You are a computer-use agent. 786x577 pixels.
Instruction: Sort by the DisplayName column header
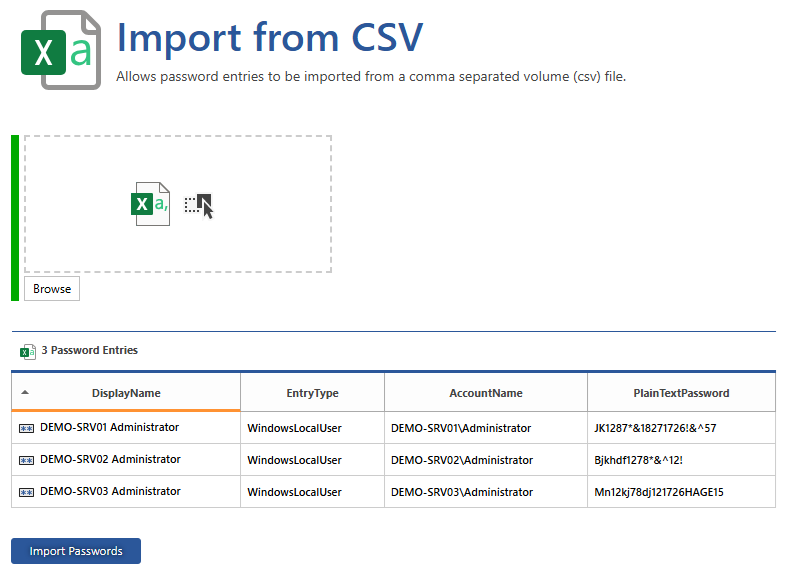click(x=126, y=393)
